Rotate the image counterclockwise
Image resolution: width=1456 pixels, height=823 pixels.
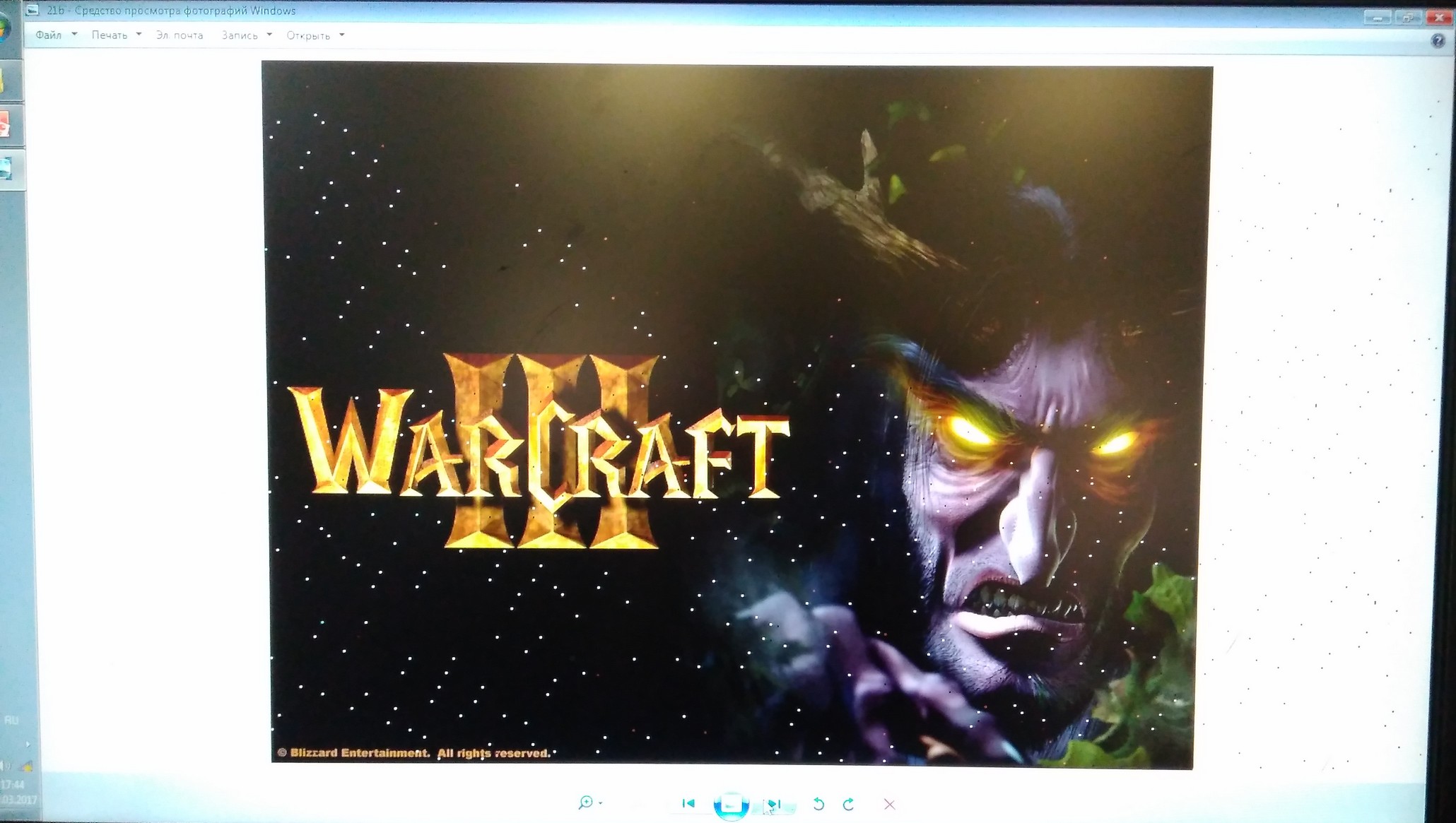pos(818,804)
